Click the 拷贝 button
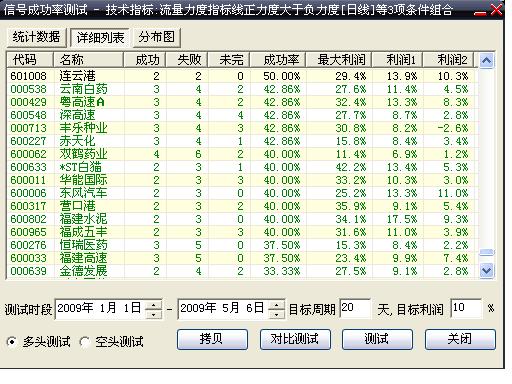 pos(212,339)
